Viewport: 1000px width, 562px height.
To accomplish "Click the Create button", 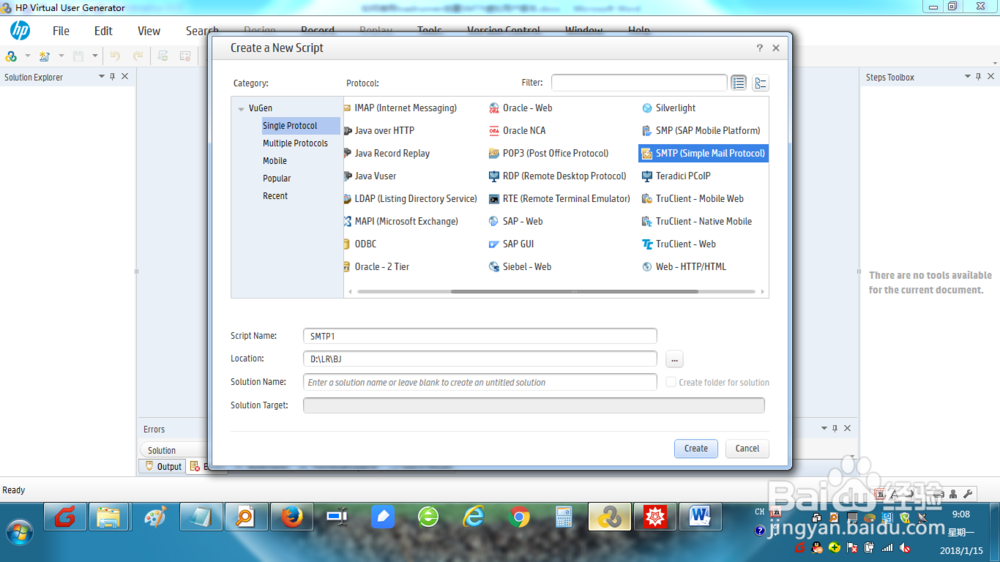I will tap(696, 448).
